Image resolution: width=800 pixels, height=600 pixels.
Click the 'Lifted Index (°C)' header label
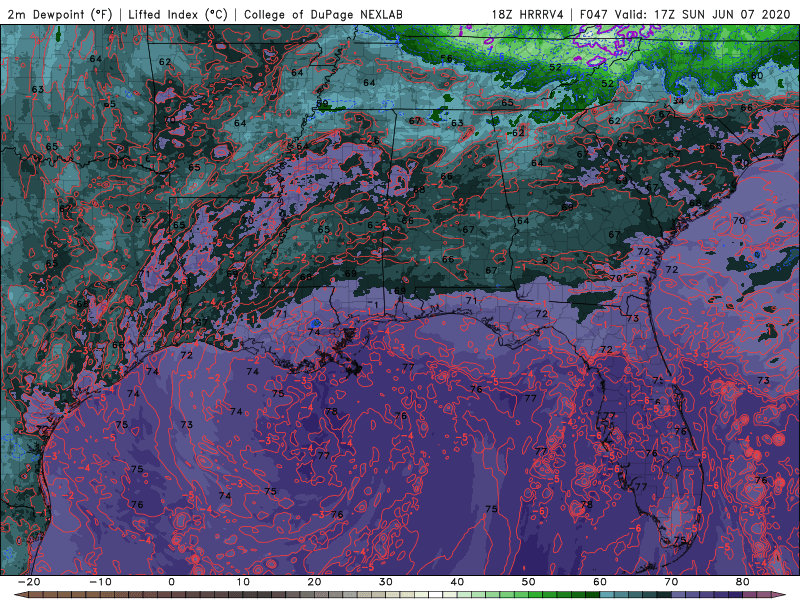coord(178,14)
